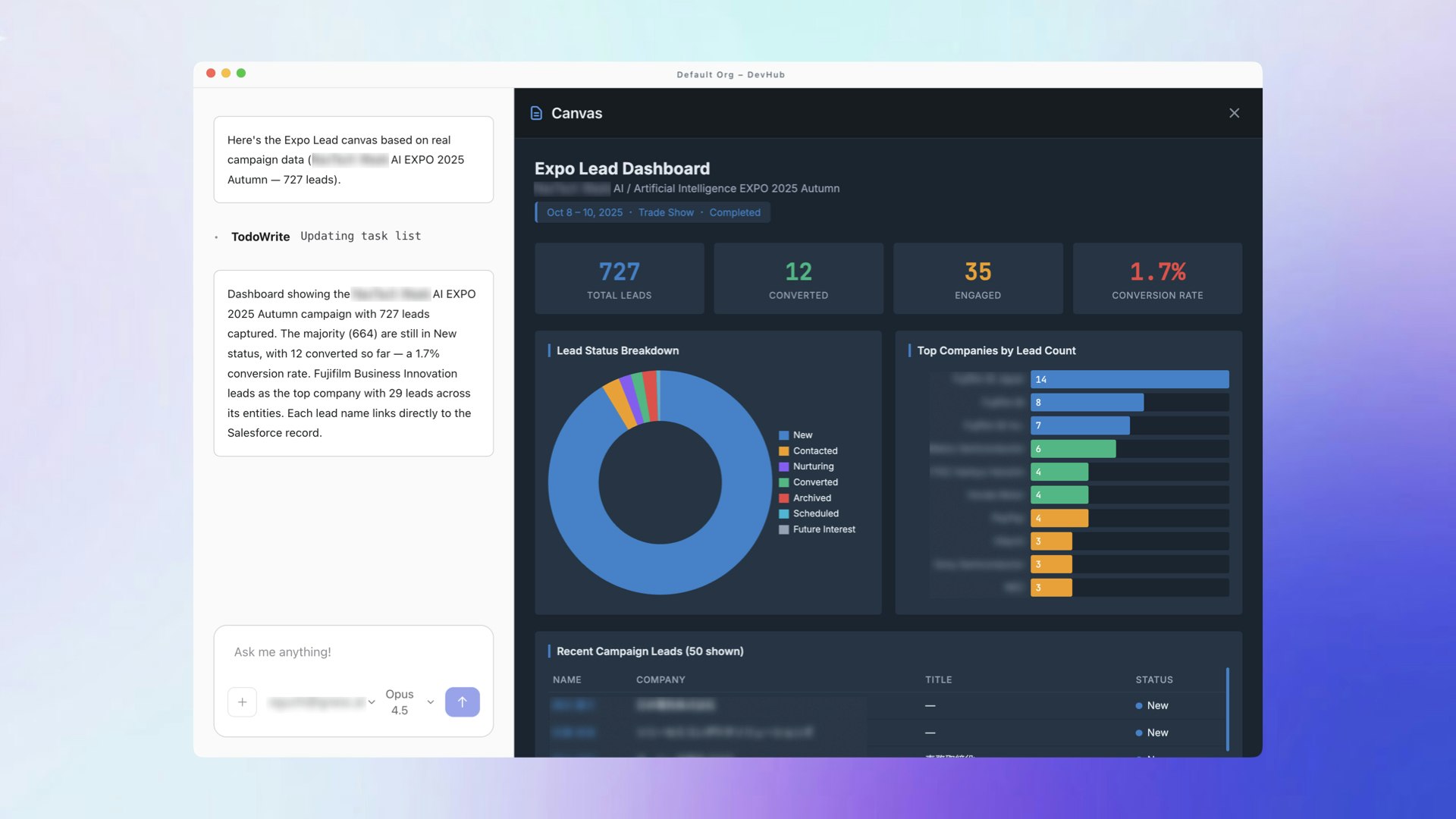Click the "Trade Show" label in the header badge
Screen dimensions: 1456x819
click(666, 212)
